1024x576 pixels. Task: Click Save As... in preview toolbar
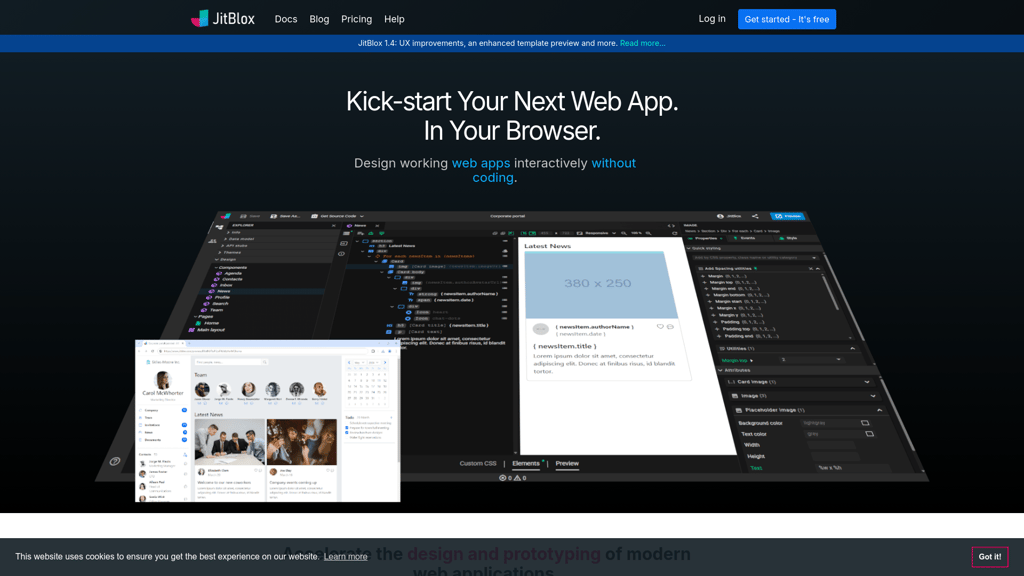point(285,216)
